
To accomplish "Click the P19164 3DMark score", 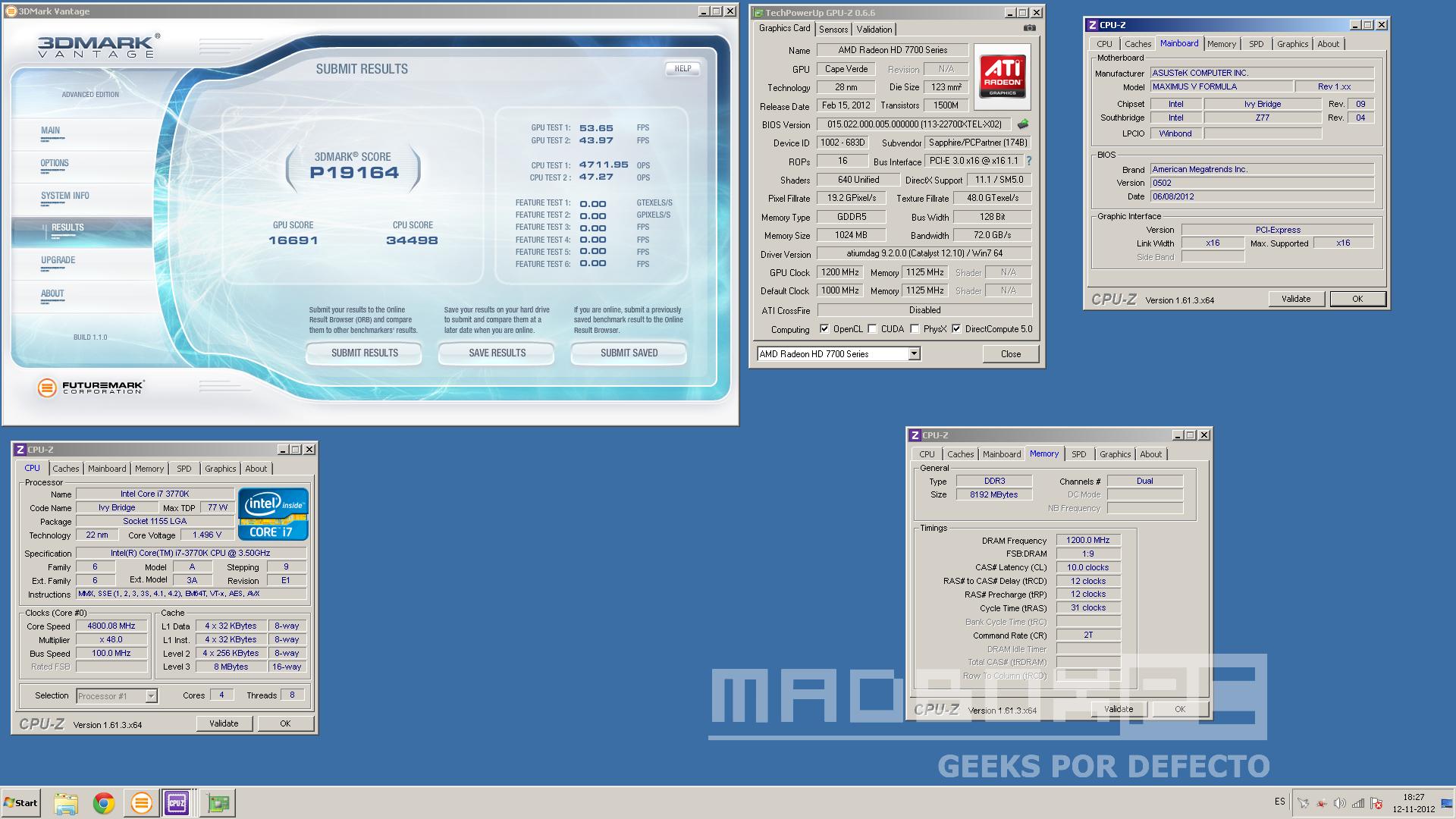I will click(x=354, y=172).
